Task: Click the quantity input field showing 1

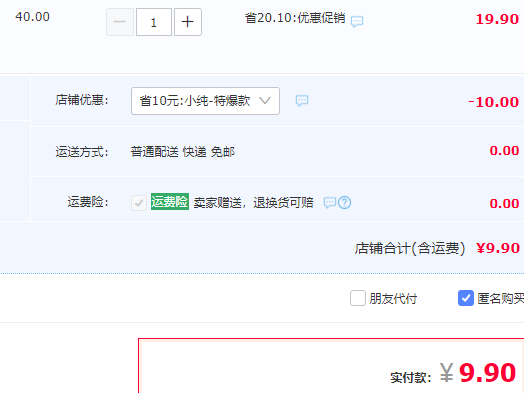Action: point(154,22)
